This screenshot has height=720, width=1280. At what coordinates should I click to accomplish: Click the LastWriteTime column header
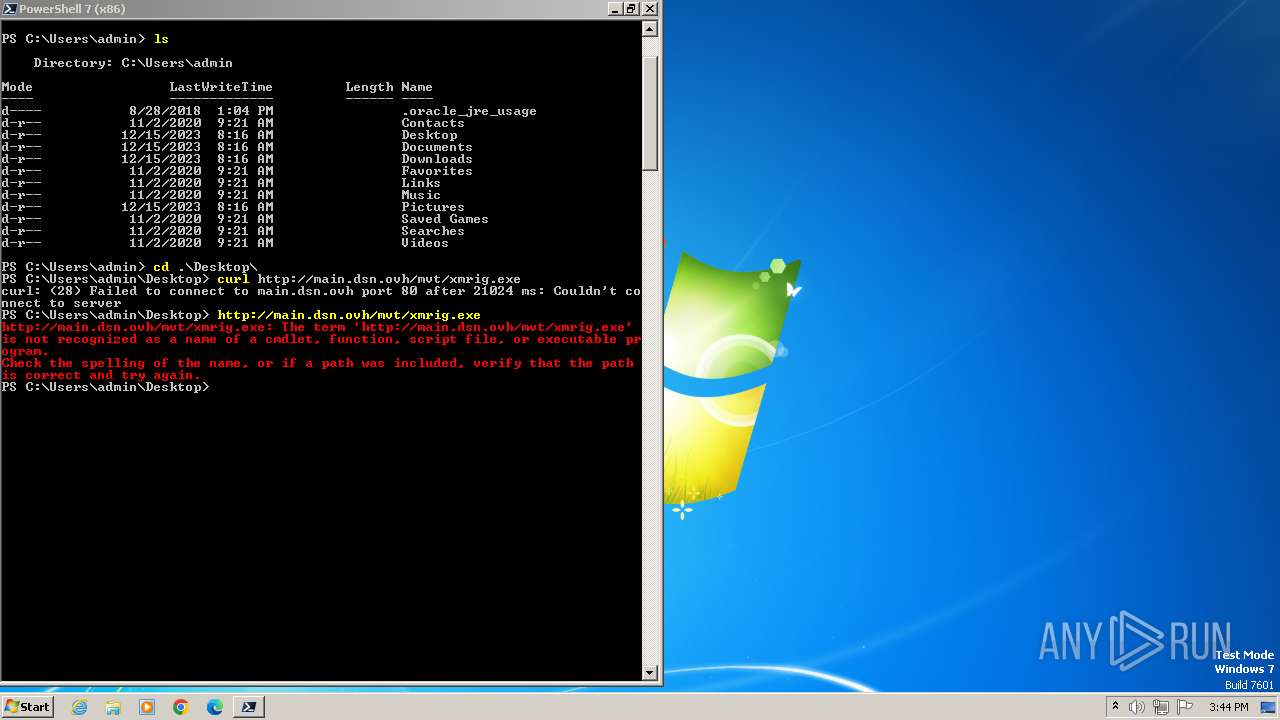pos(221,87)
